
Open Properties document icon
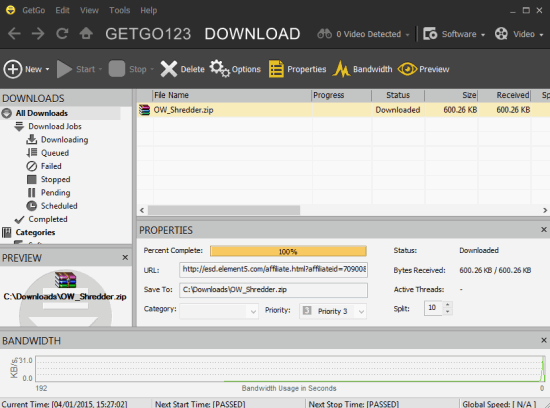276,69
